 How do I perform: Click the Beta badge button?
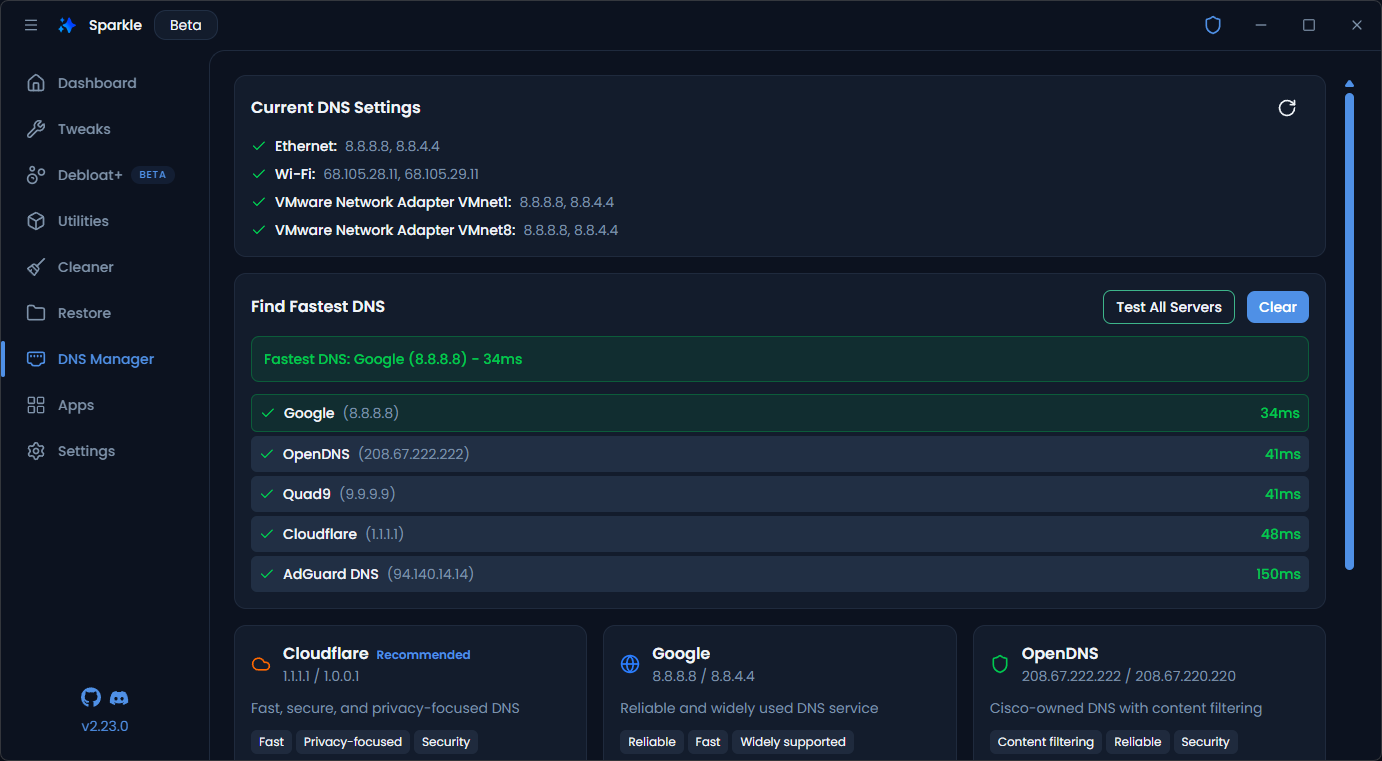tap(186, 25)
